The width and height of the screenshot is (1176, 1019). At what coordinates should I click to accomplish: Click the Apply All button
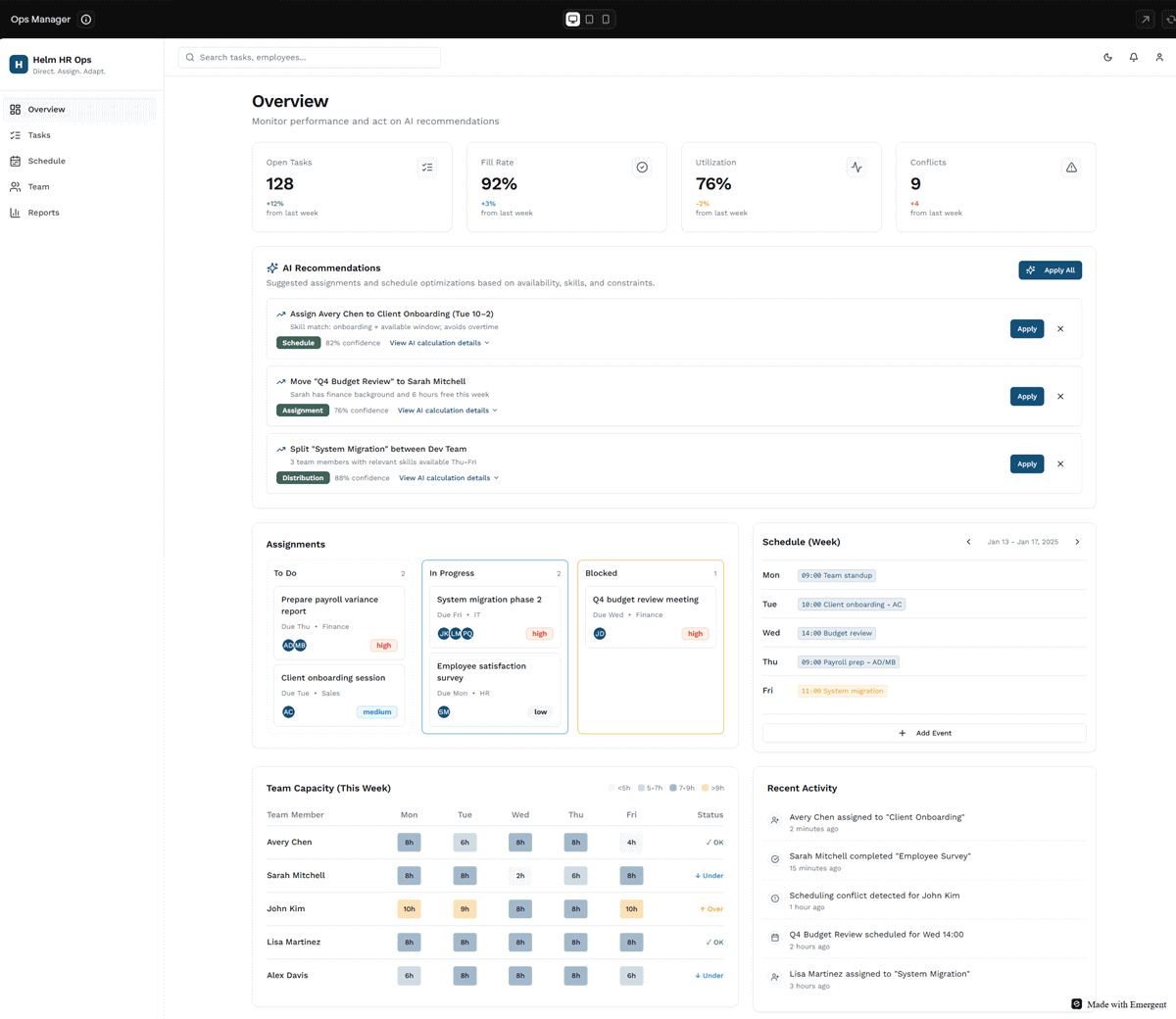1050,269
